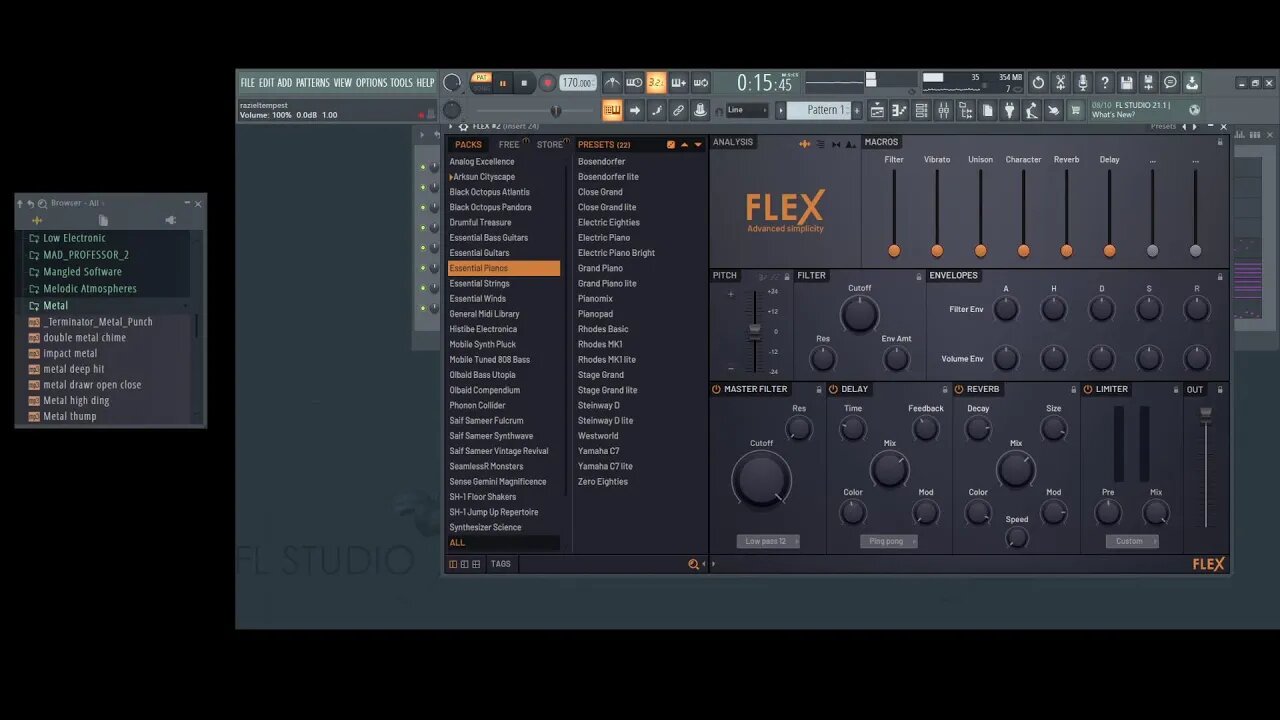The image size is (1280, 720).
Task: Open the Plugin database plug icon
Action: click(x=1009, y=110)
